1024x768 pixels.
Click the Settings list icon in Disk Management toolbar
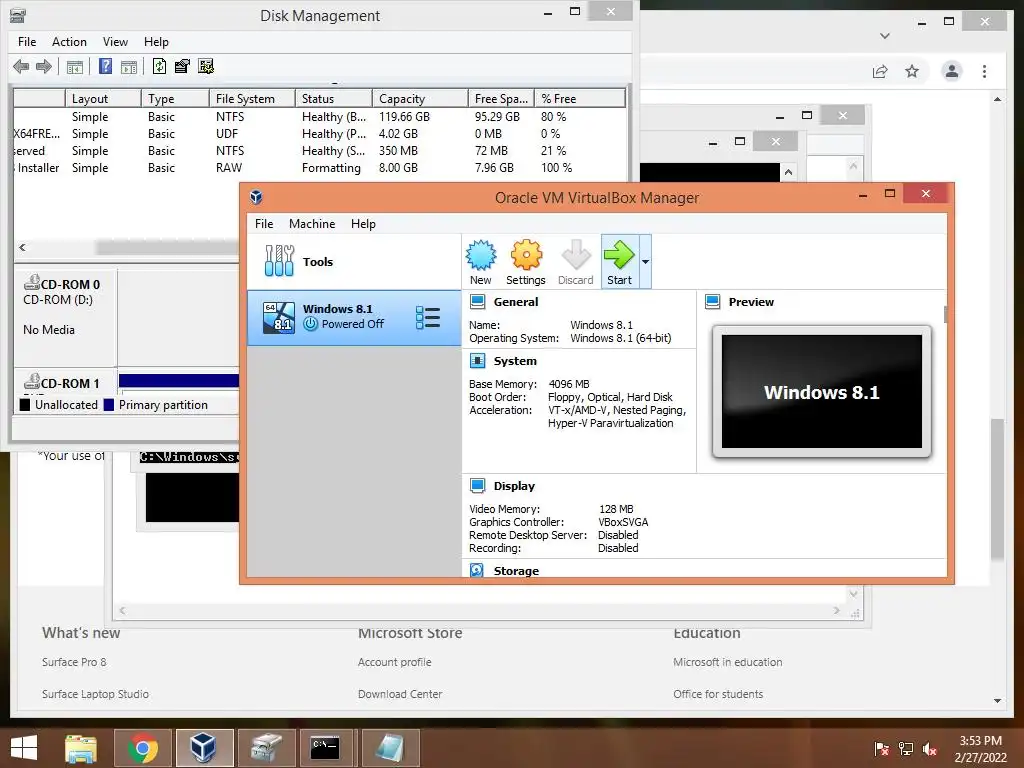click(206, 66)
